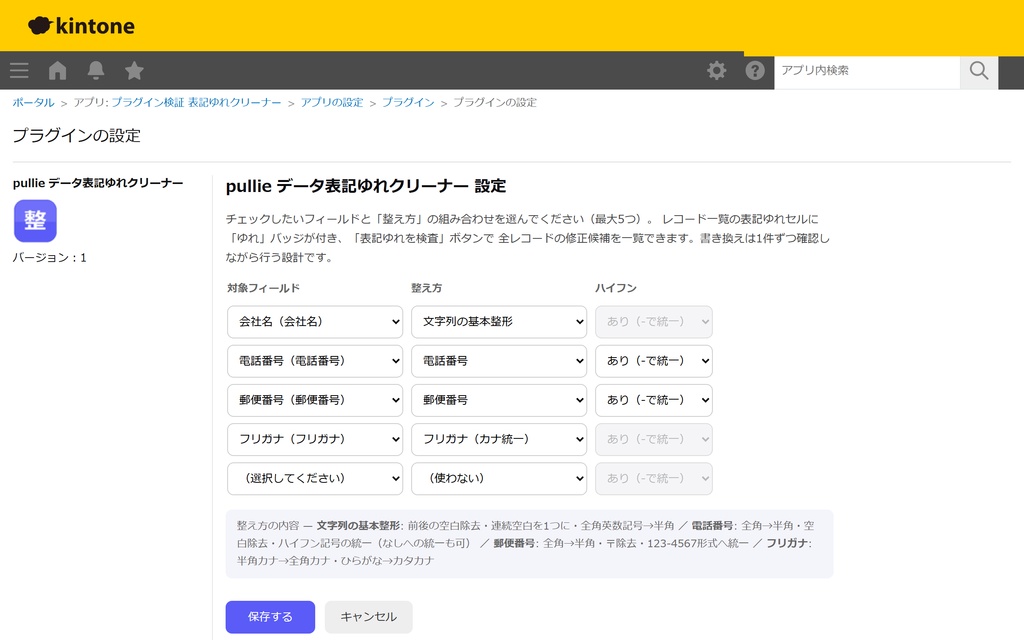The width and height of the screenshot is (1024, 640).
Task: Open the フリガナ（フリガナ） field dropdown
Action: click(x=315, y=440)
